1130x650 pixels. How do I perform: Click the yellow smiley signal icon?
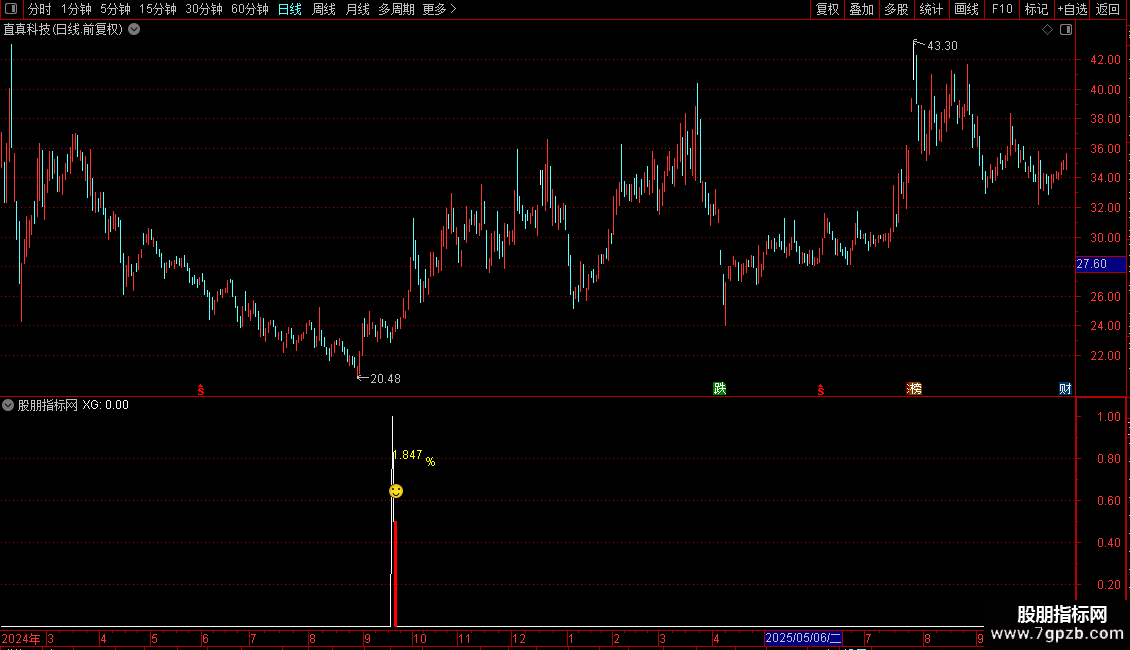click(396, 491)
